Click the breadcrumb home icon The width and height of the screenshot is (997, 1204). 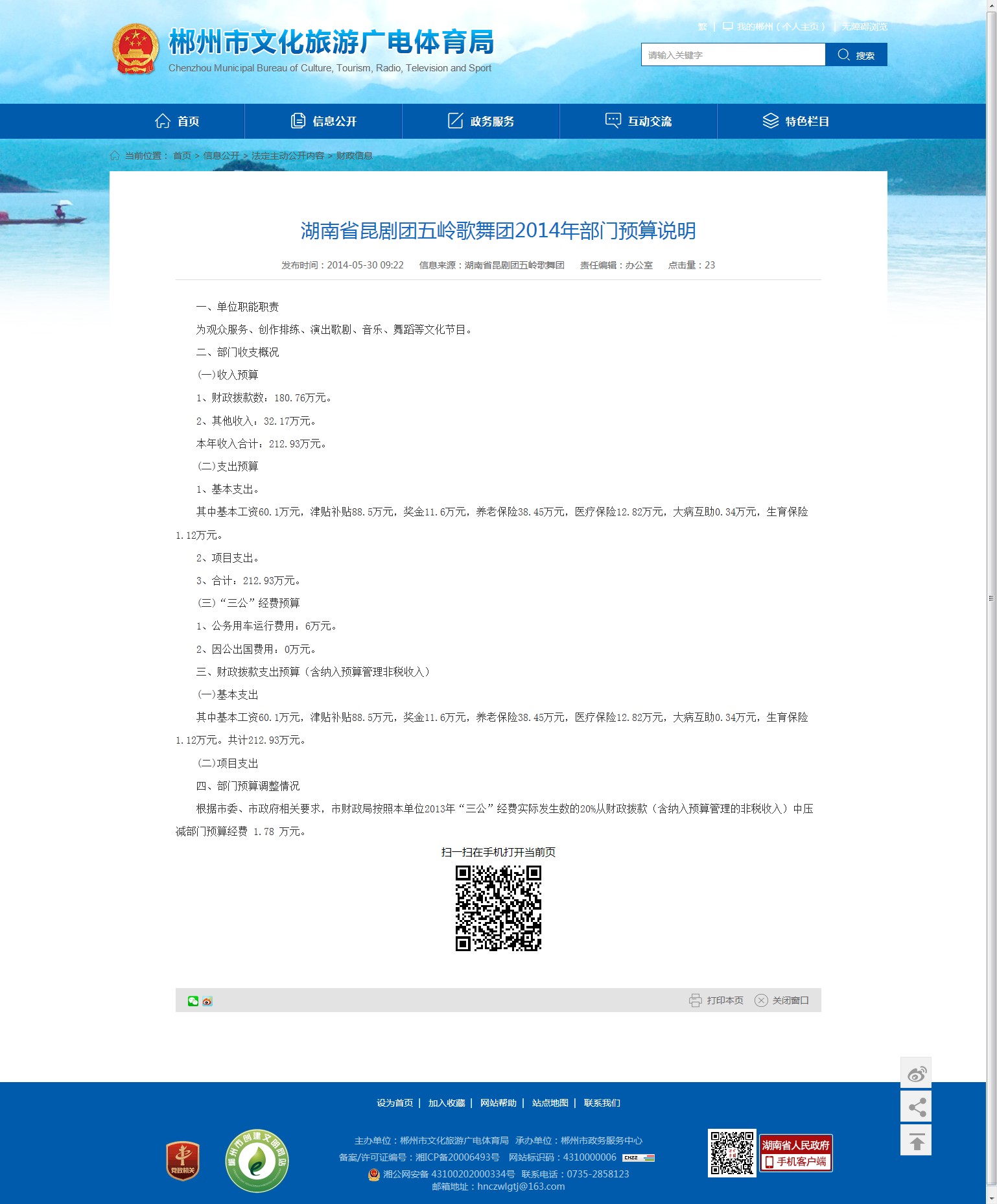pos(115,156)
